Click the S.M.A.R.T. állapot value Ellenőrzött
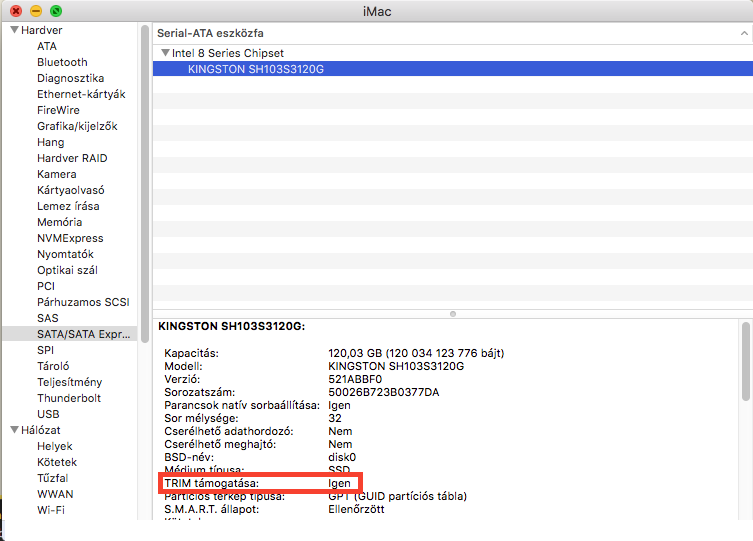Viewport: 753px width, 541px height. [356, 509]
